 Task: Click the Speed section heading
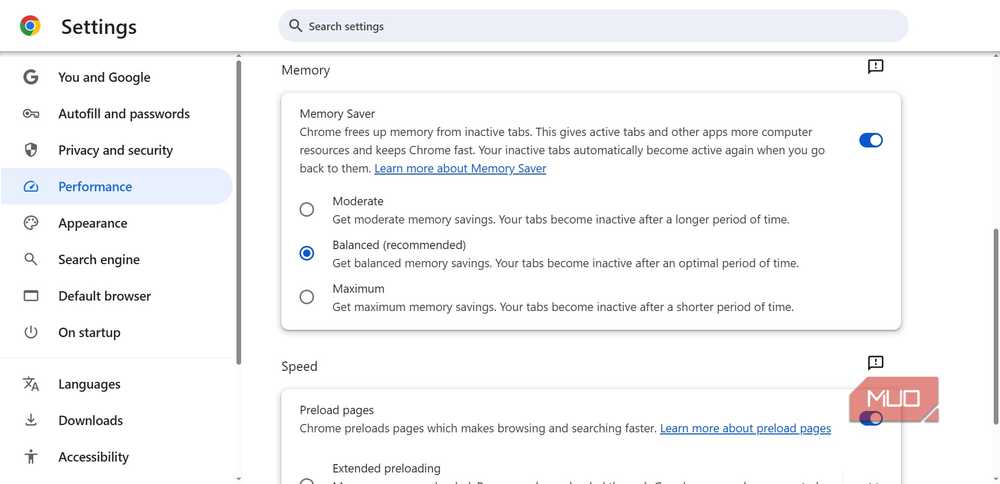click(299, 367)
